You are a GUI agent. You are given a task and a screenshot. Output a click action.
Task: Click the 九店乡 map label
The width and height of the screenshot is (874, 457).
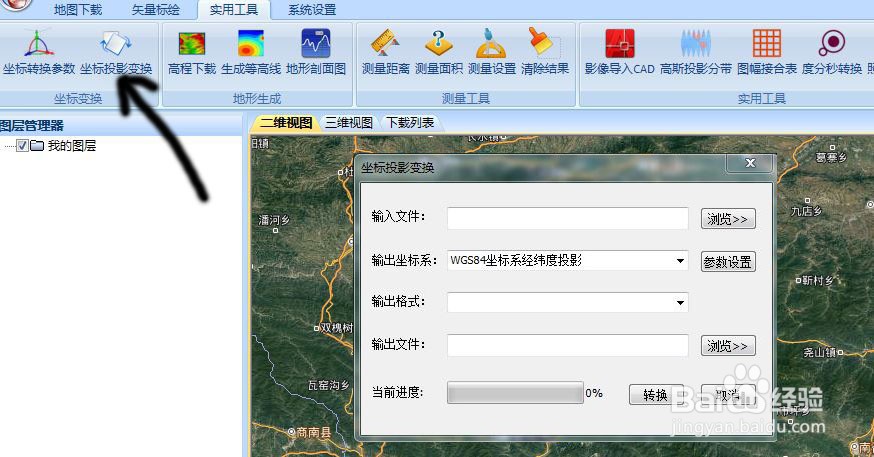point(807,211)
